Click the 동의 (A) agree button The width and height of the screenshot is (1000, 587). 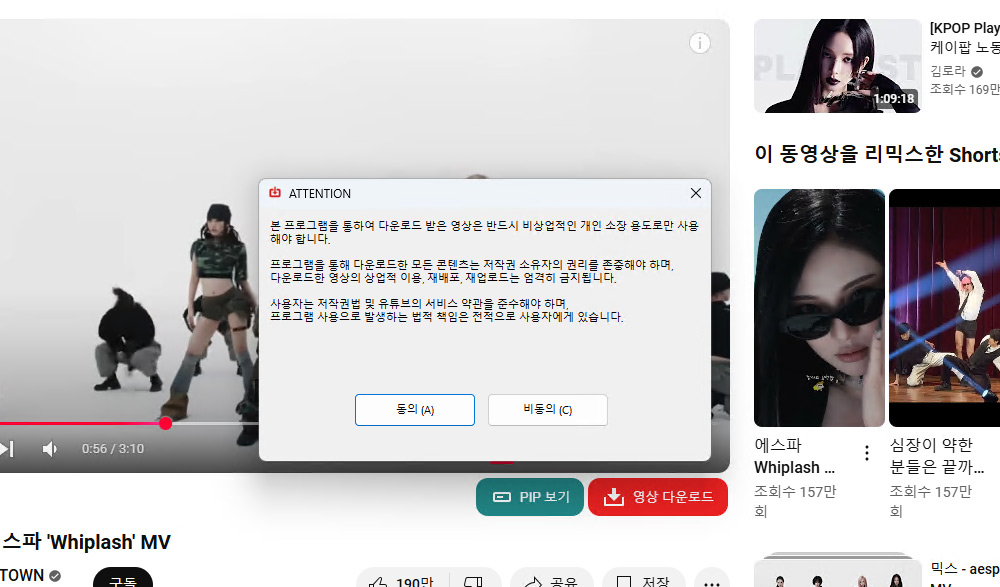tap(415, 410)
